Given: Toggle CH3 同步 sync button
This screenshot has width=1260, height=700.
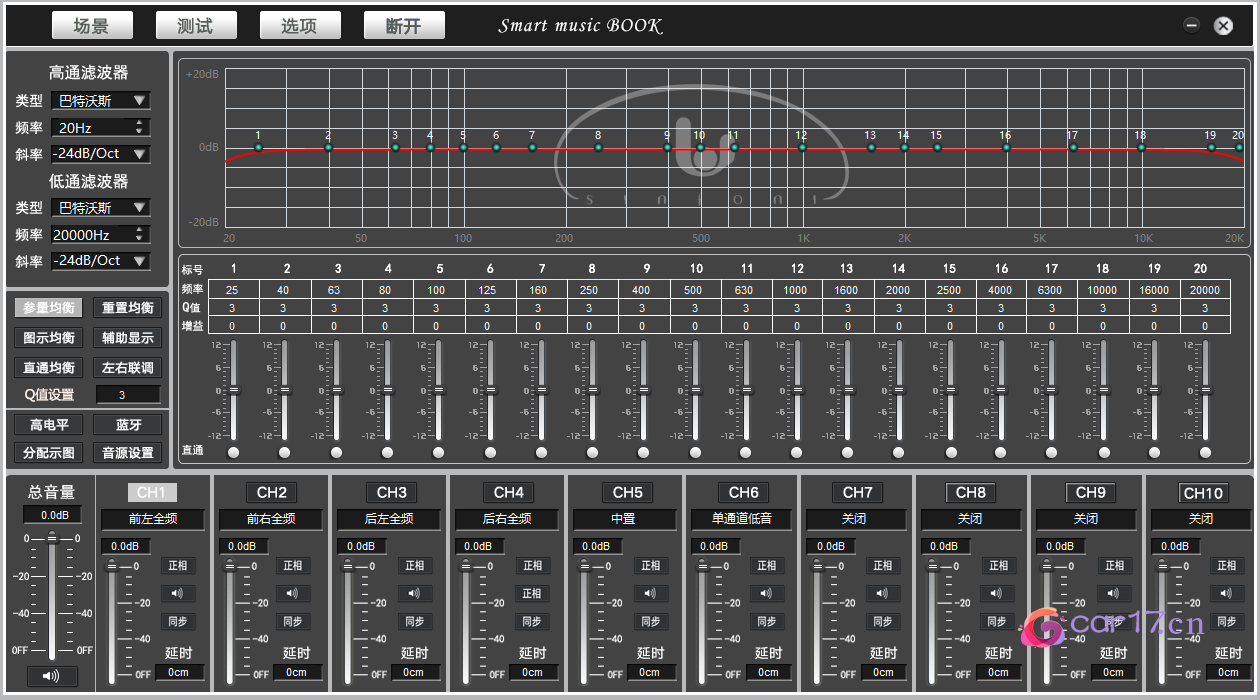Looking at the screenshot, I should pos(414,621).
